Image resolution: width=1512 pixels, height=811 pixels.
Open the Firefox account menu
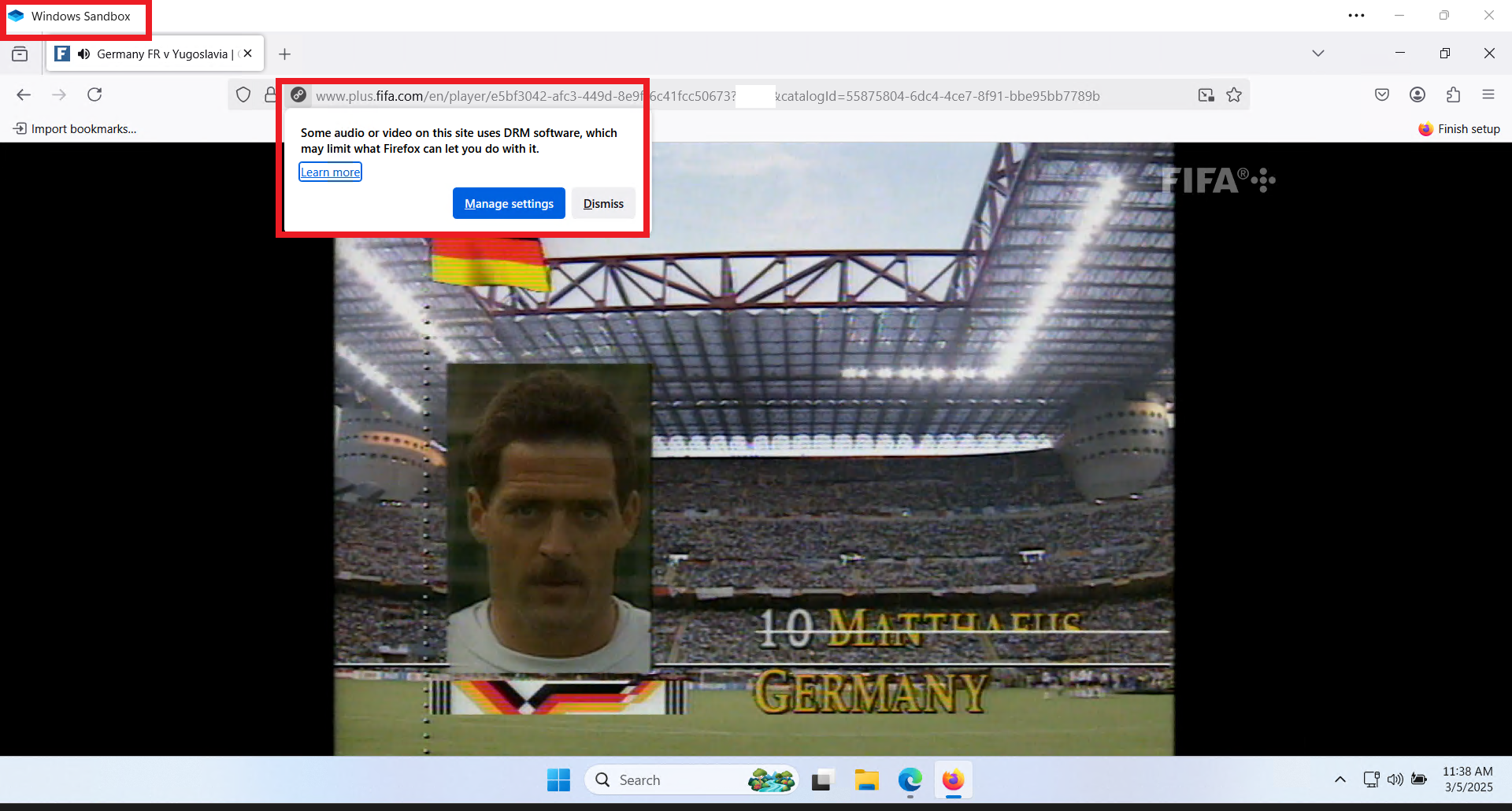click(x=1417, y=94)
